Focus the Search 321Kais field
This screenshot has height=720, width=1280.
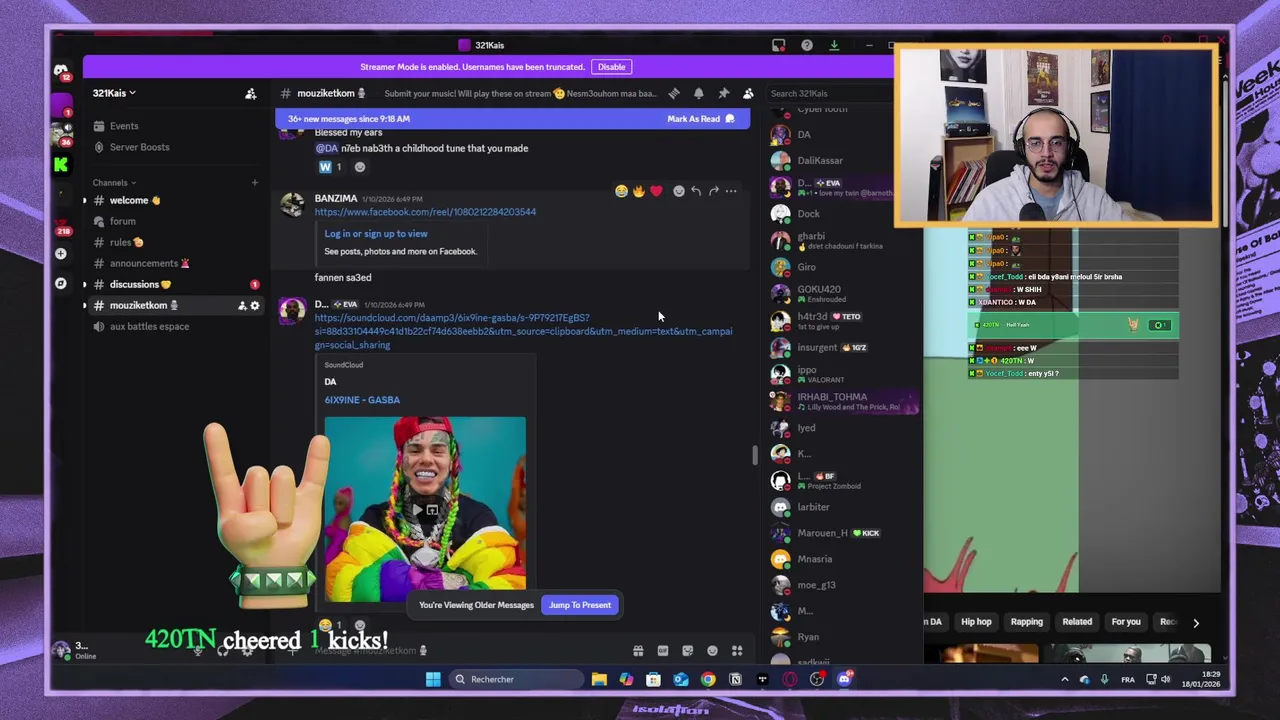pos(830,93)
